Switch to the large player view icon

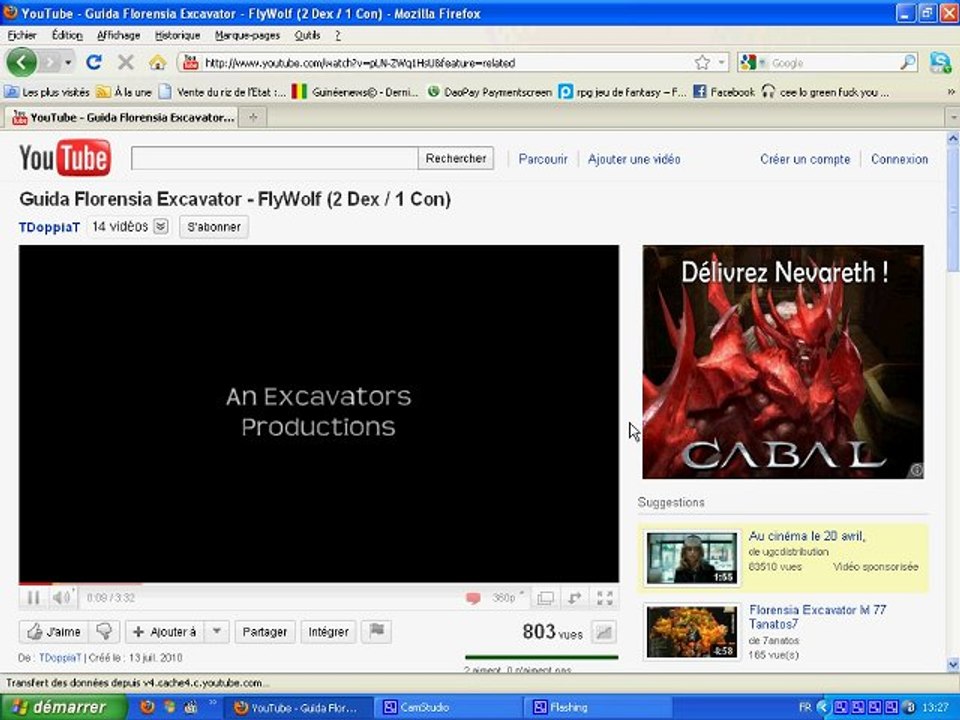coord(545,598)
